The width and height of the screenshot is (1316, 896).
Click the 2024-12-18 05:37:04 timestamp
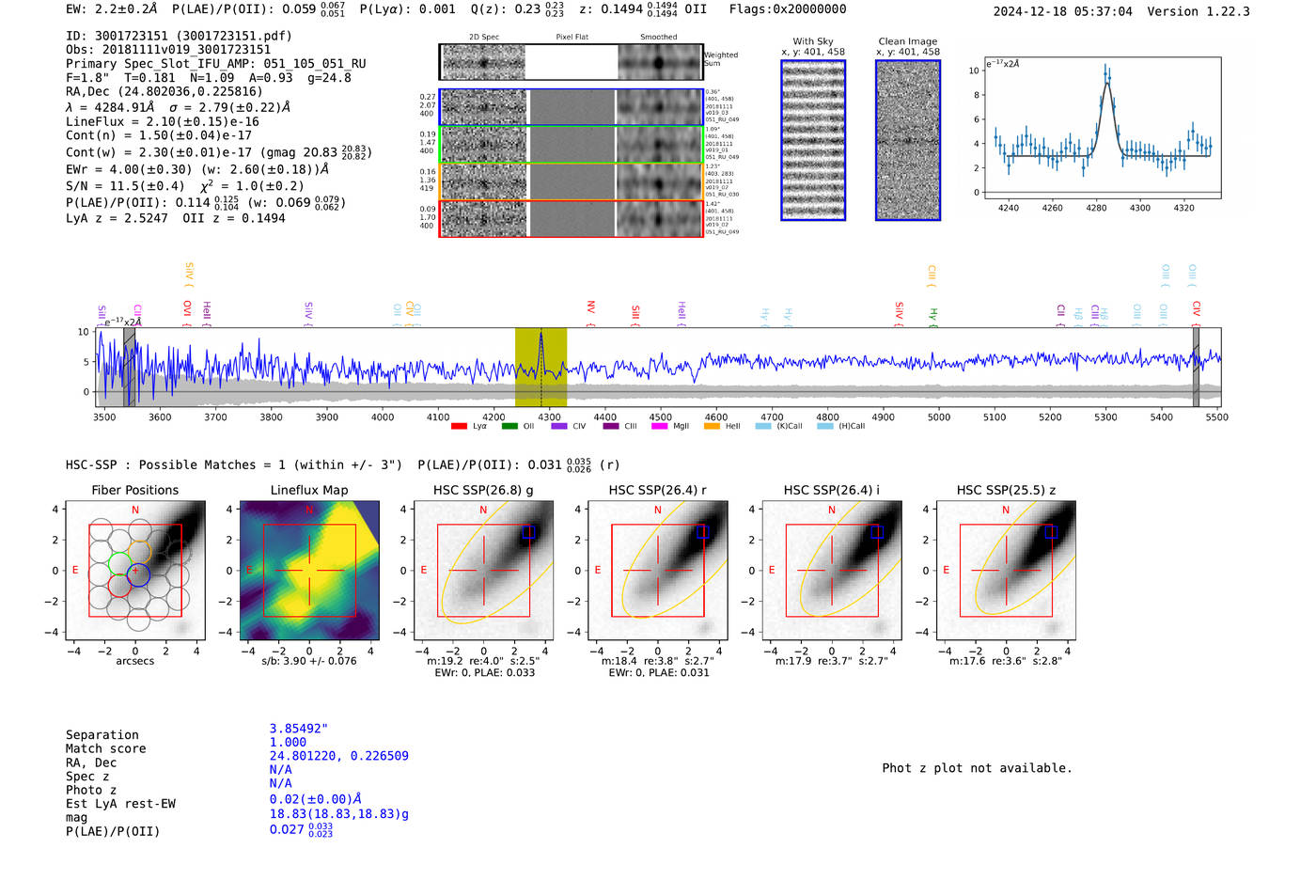click(1063, 11)
